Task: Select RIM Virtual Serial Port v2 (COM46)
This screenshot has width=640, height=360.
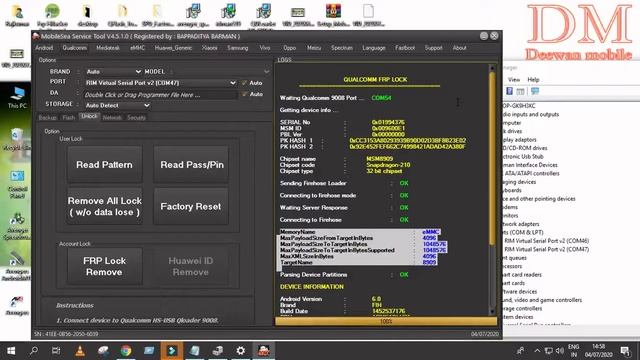Action: (x=547, y=241)
